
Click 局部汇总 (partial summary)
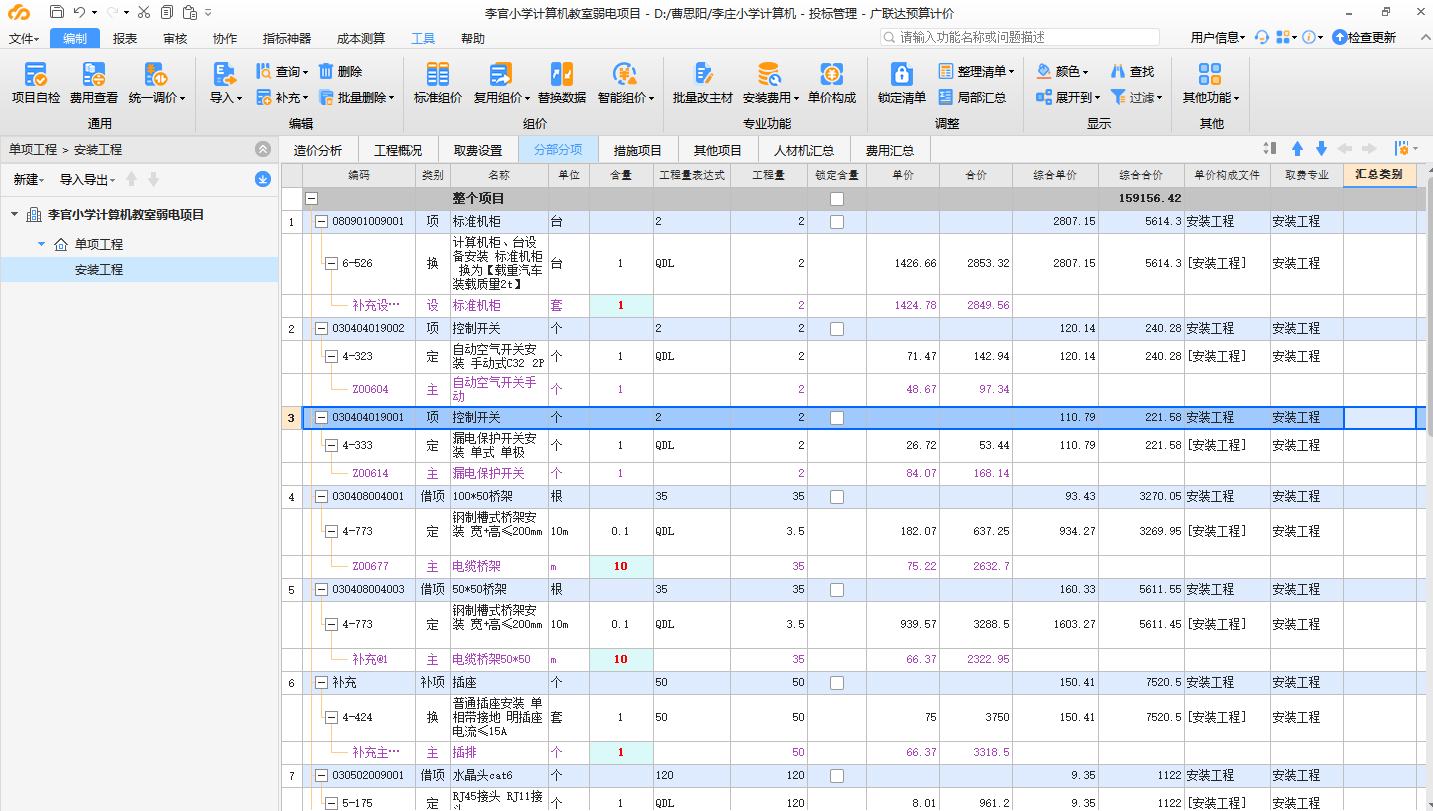[x=972, y=98]
